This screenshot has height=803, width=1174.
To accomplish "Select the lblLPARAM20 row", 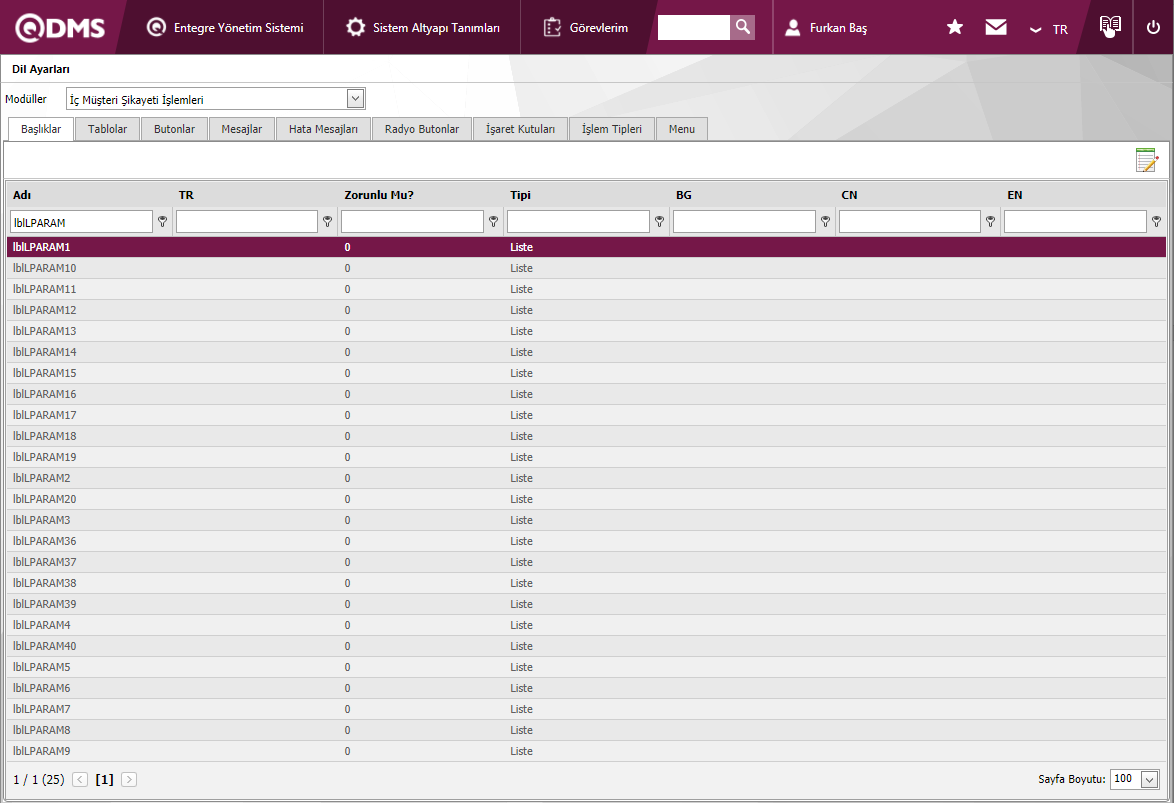I will (45, 499).
